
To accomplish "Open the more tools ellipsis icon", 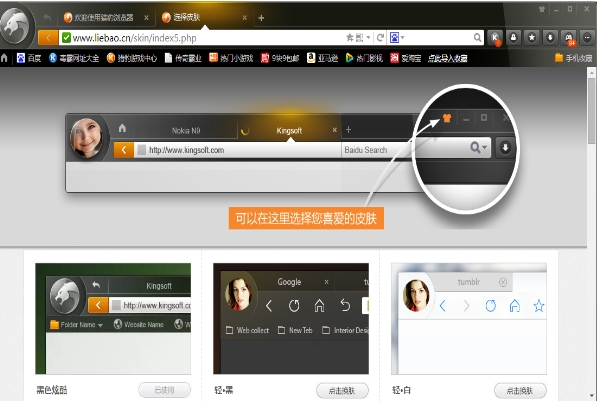I will [x=587, y=38].
